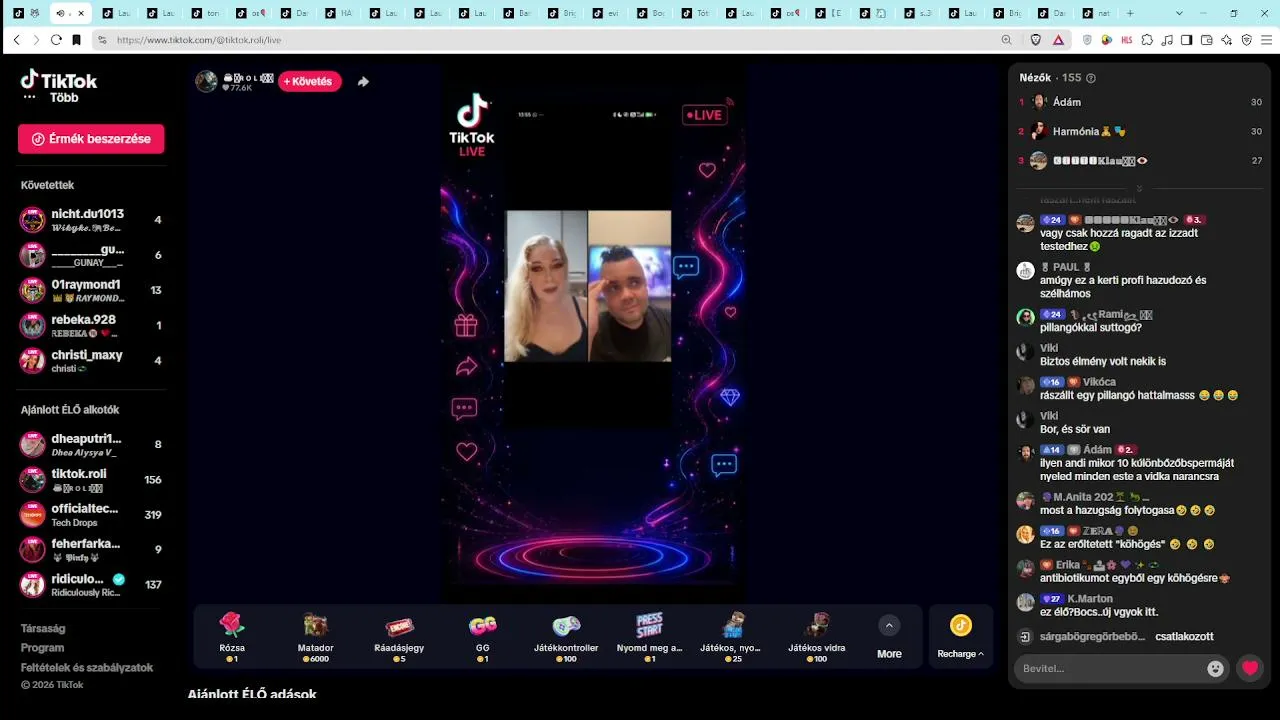Click the zoom magnifier icon in address bar

pos(1006,40)
